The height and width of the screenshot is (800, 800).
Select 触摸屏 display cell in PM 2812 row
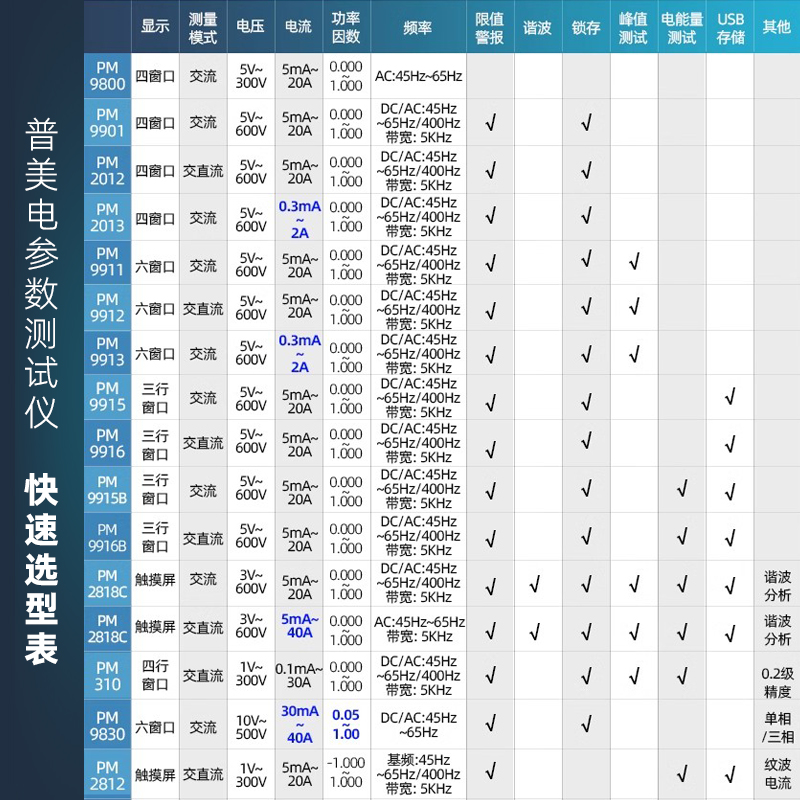coord(155,775)
